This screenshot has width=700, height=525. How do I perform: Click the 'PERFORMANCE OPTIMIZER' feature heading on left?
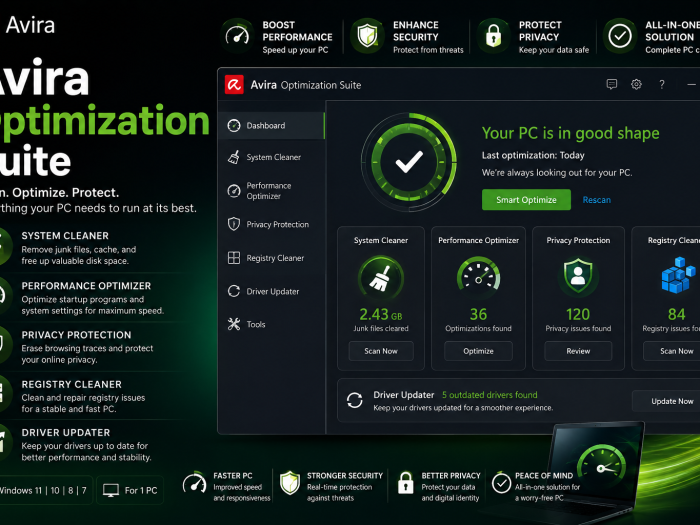click(x=86, y=286)
